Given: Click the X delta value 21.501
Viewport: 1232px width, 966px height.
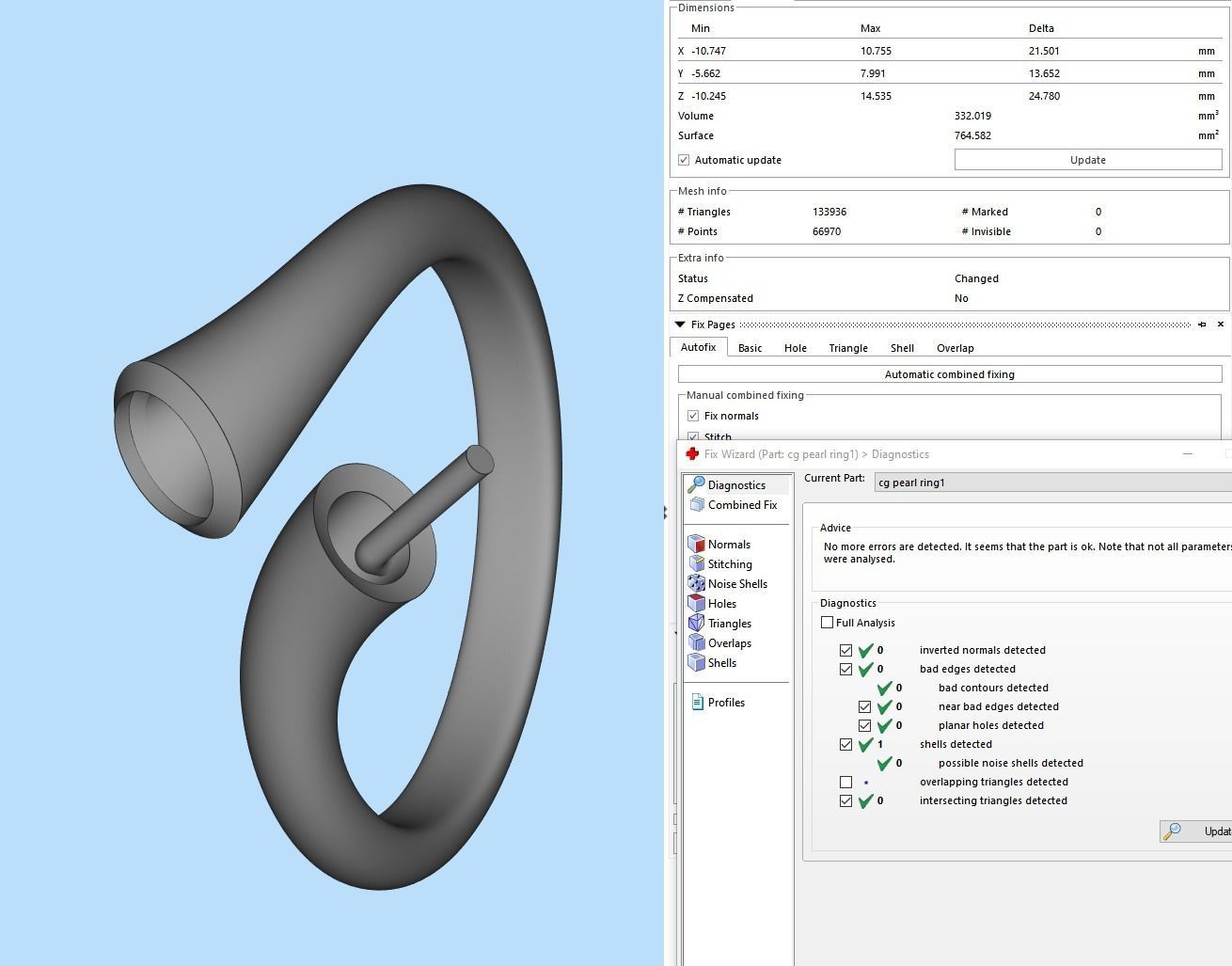Looking at the screenshot, I should pos(1044,51).
